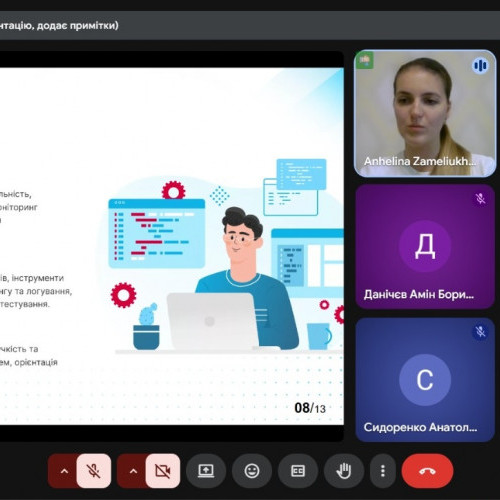Click the Сидоренко Анатол participant tile

pyautogui.click(x=425, y=380)
